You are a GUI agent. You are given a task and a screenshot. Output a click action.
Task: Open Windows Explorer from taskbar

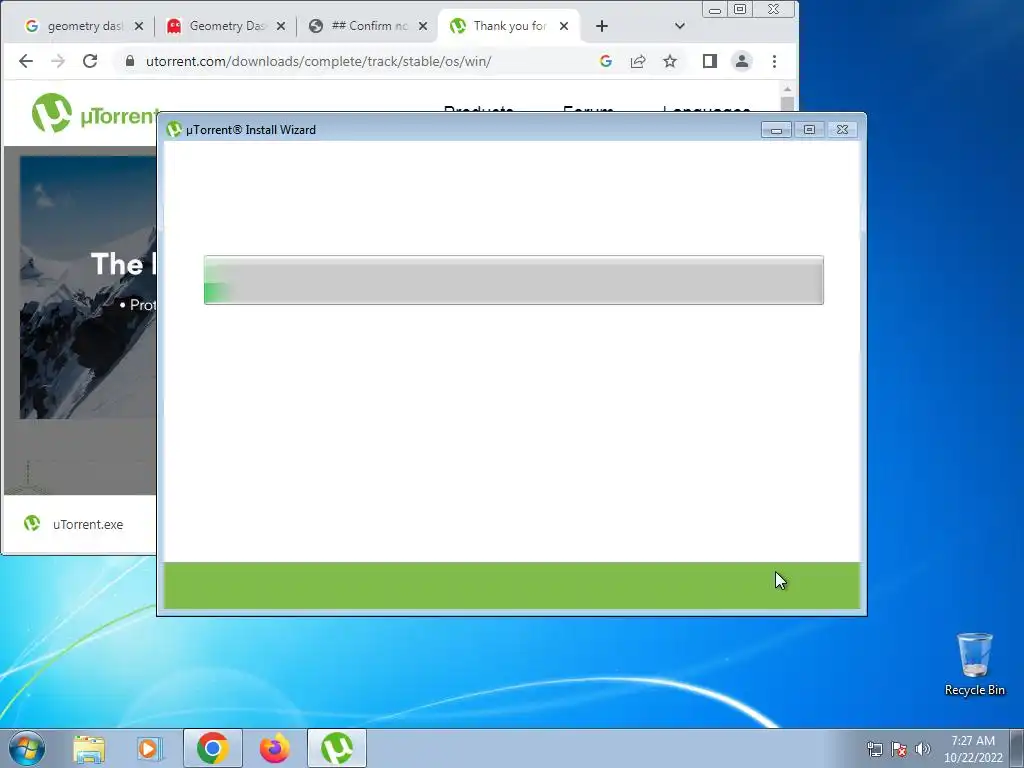pos(89,748)
